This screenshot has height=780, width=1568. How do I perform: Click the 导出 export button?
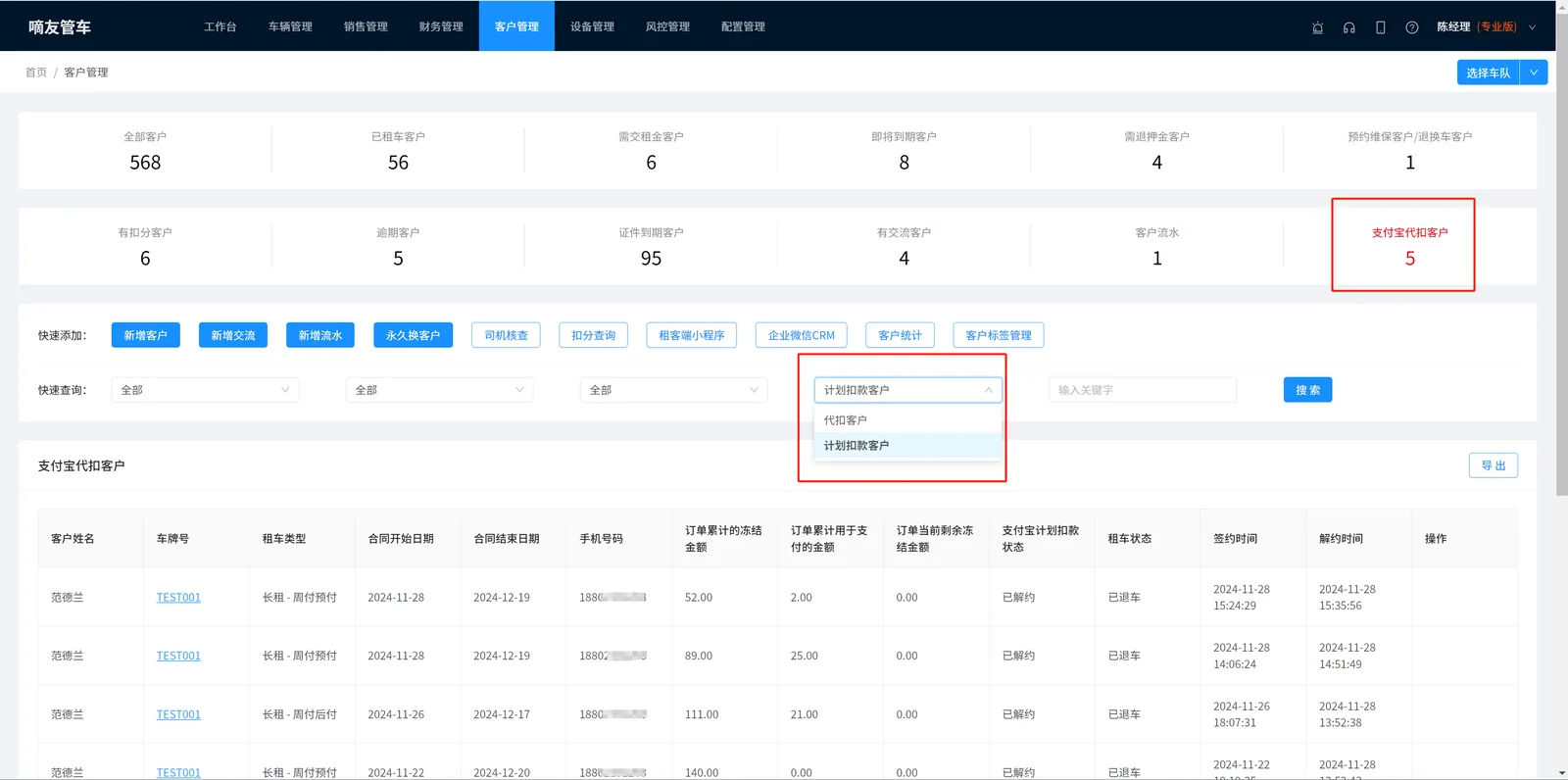coord(1494,465)
